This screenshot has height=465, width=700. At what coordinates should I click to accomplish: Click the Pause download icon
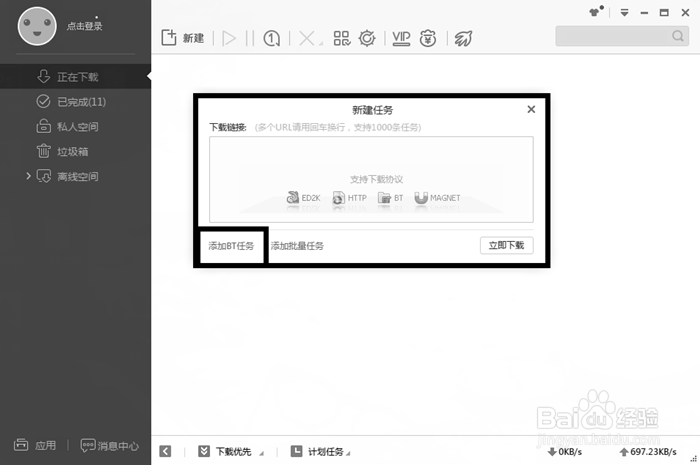[250, 38]
